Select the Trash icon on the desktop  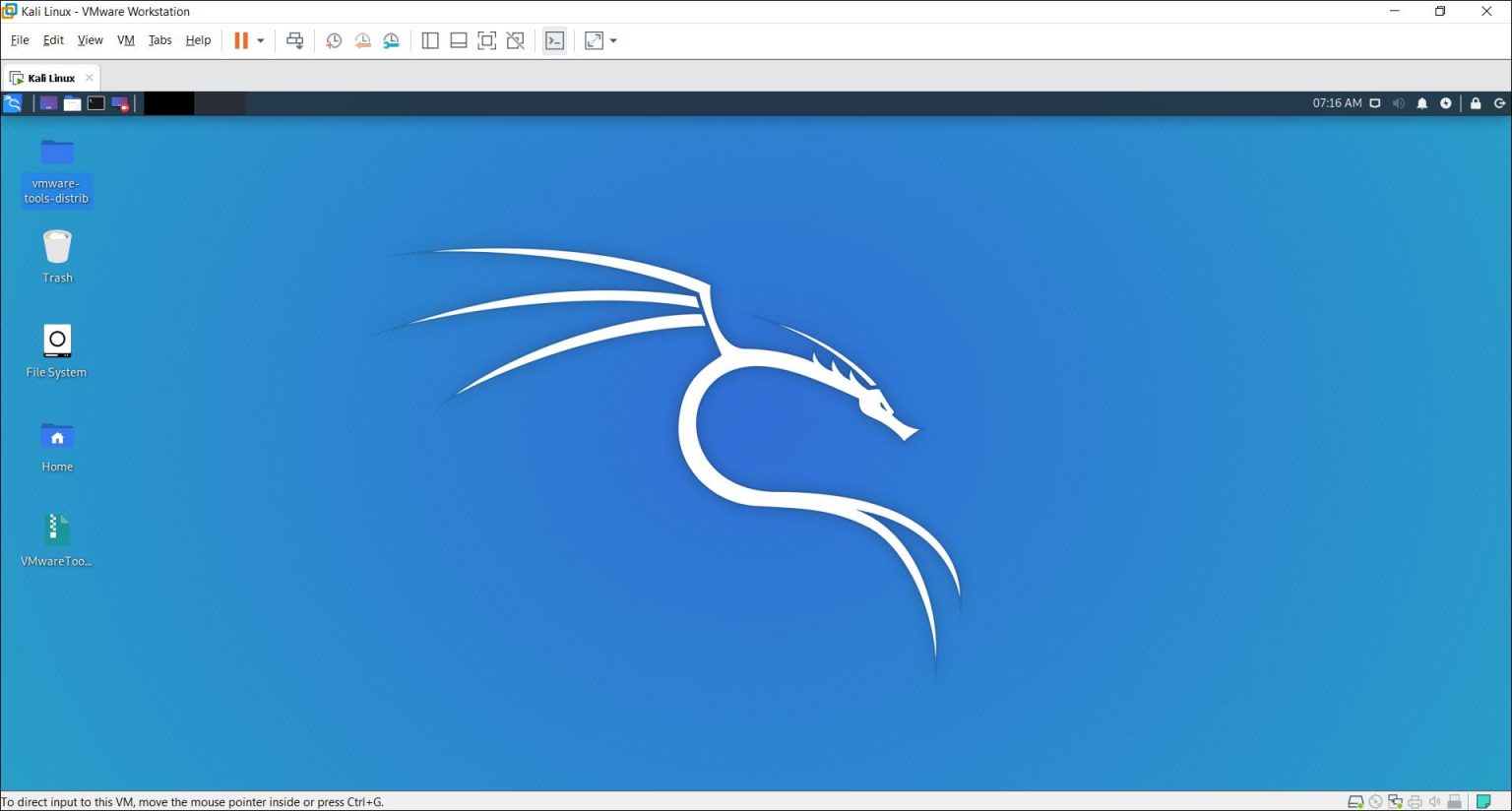57,256
